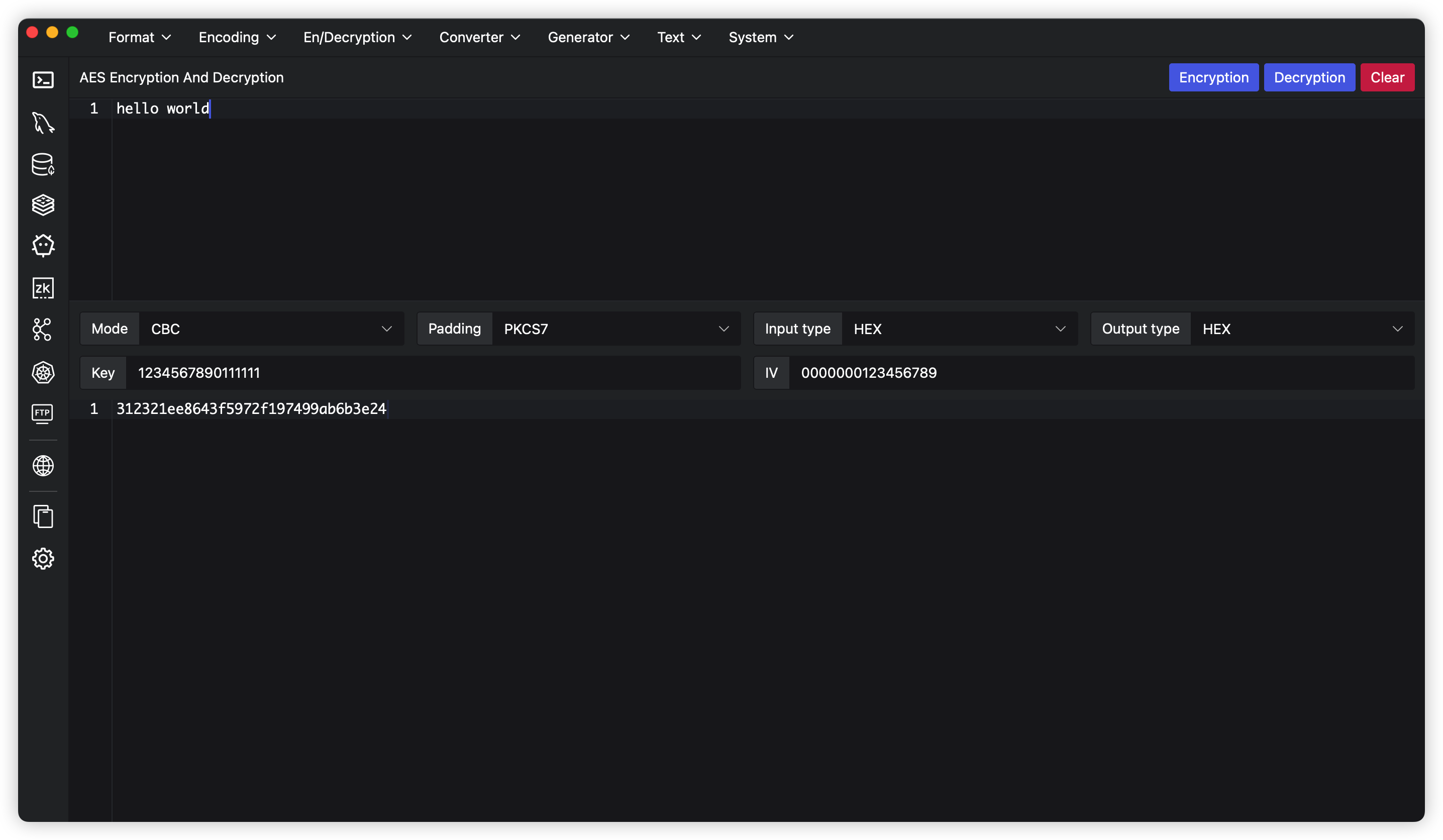Select the ZK Zookeeper icon
This screenshot has height=840, width=1443.
click(x=43, y=288)
